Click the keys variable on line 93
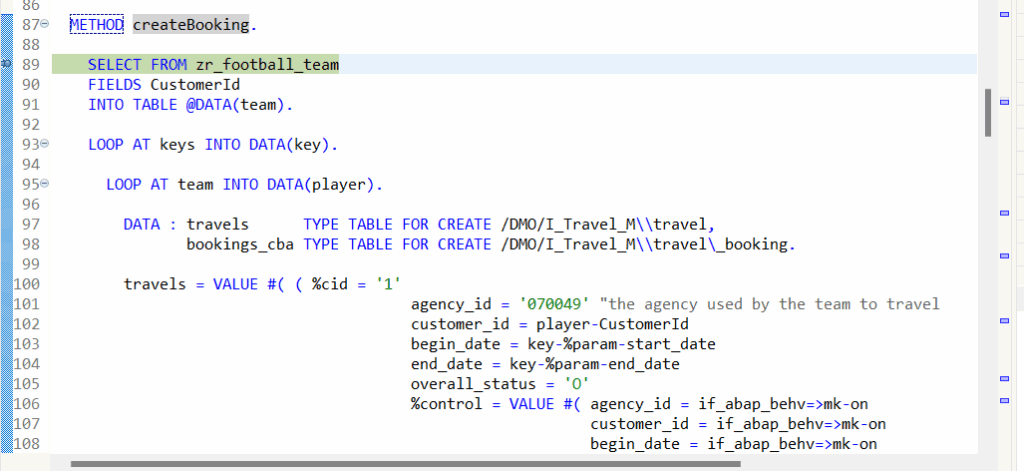The height and width of the screenshot is (471, 1024). tap(177, 144)
